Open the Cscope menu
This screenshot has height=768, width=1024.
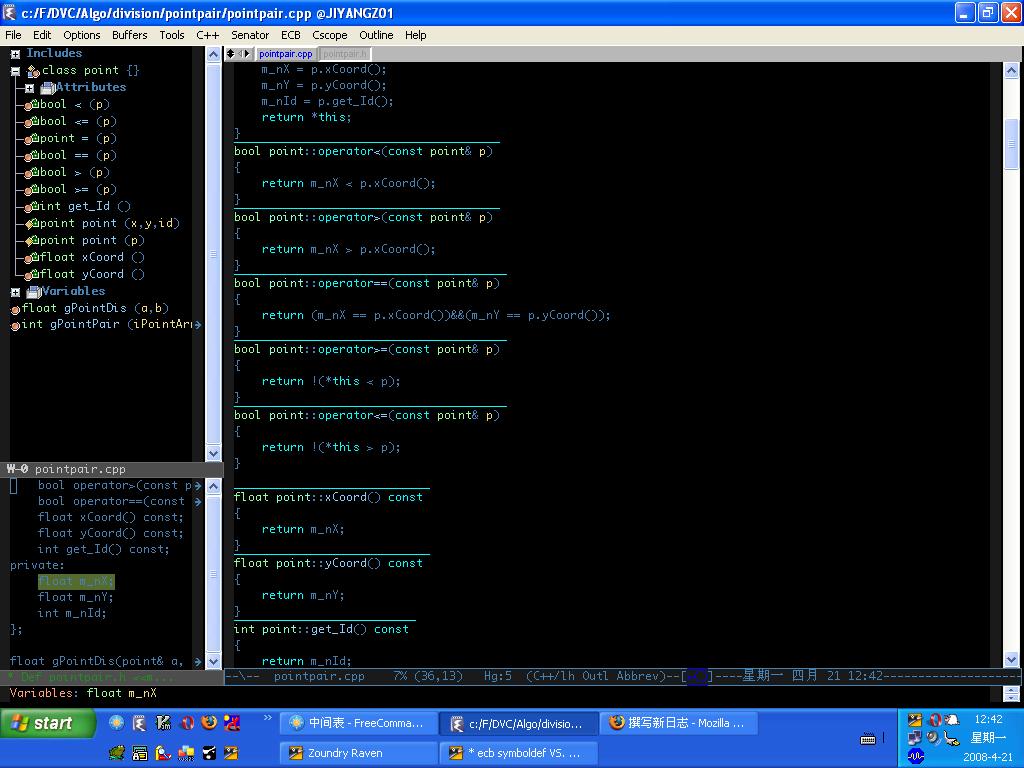329,35
